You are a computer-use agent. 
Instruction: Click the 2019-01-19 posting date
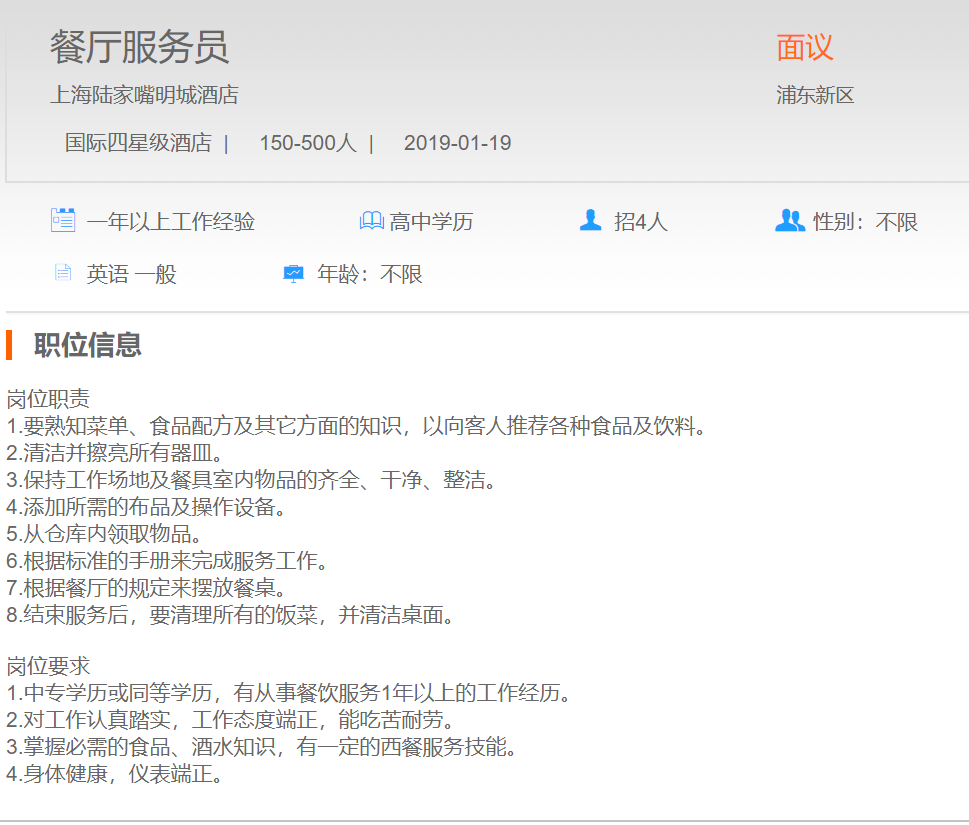457,143
